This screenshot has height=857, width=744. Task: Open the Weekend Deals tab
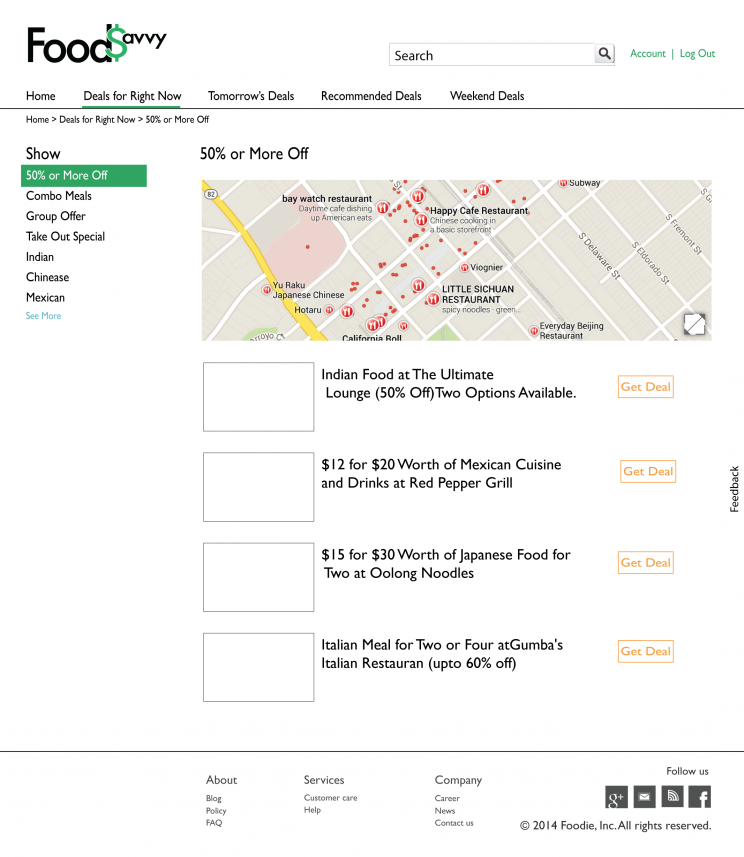coord(487,96)
